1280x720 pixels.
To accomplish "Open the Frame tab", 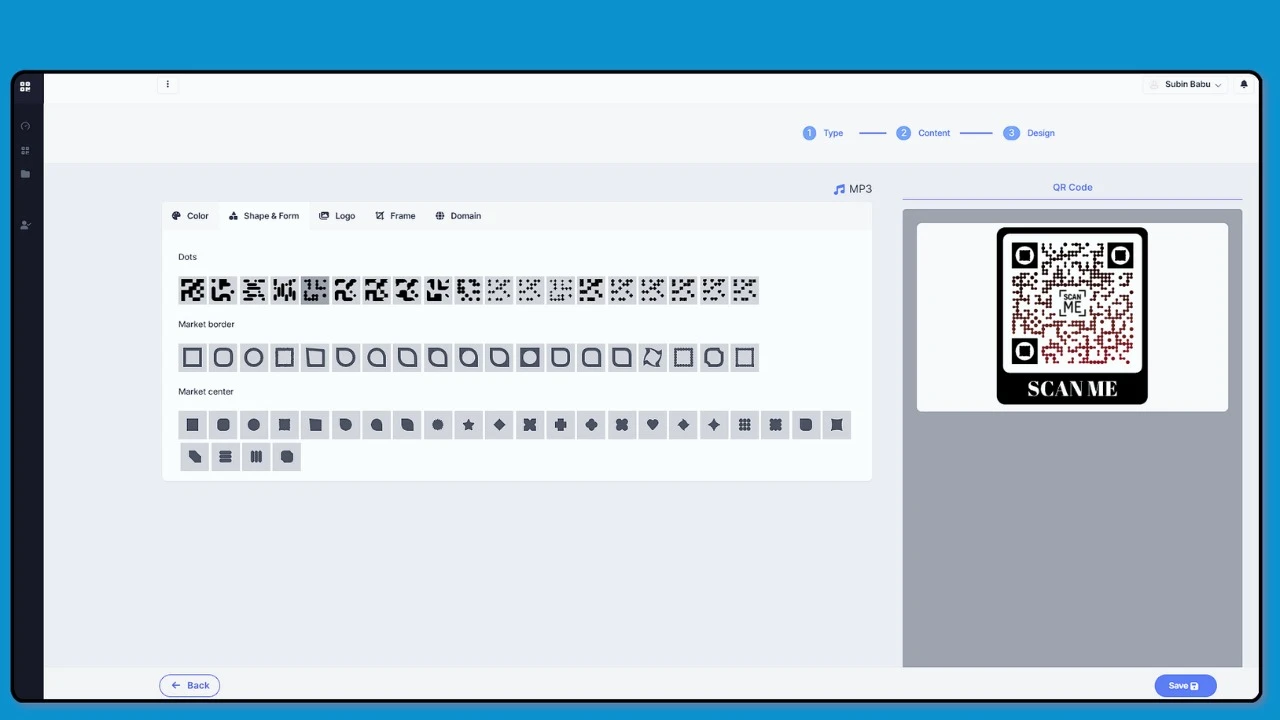I will (395, 216).
